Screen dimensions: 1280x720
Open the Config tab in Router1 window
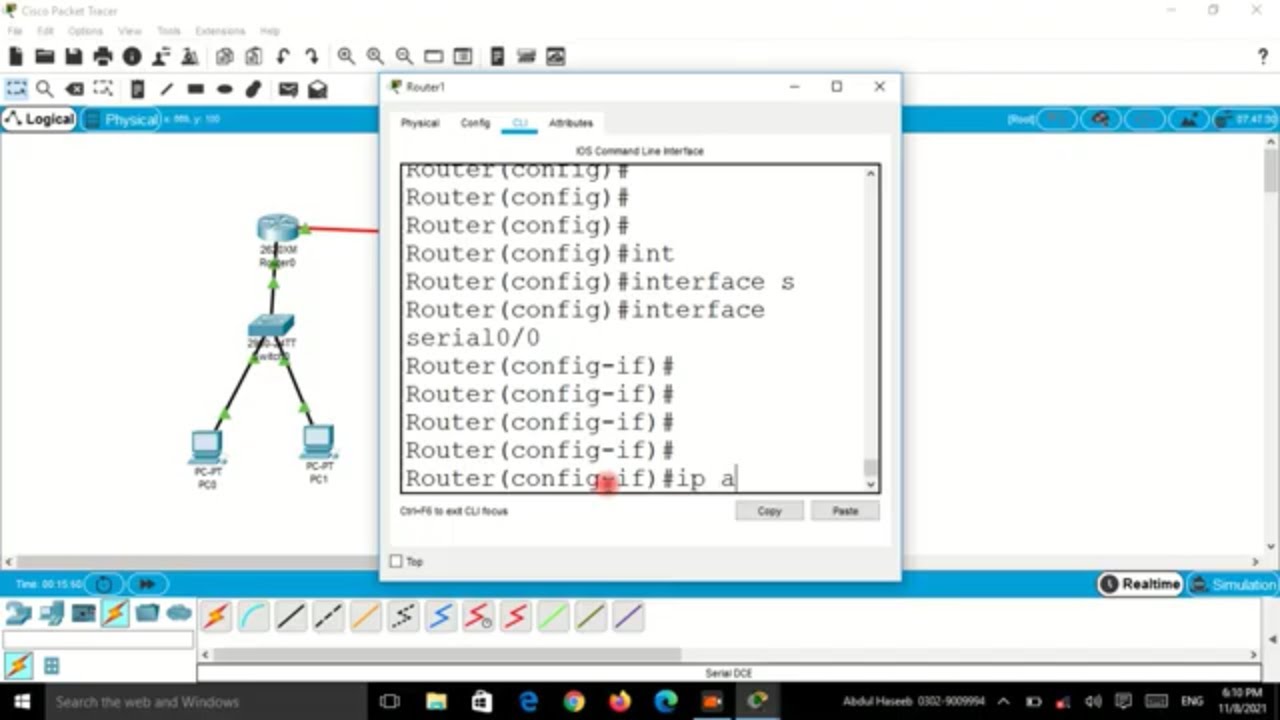click(475, 123)
